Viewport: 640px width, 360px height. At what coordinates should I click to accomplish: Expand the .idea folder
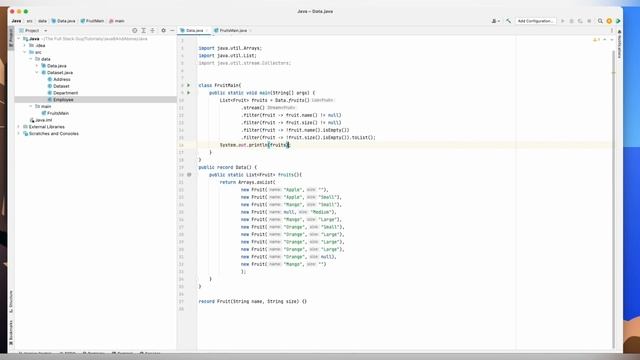[25, 46]
